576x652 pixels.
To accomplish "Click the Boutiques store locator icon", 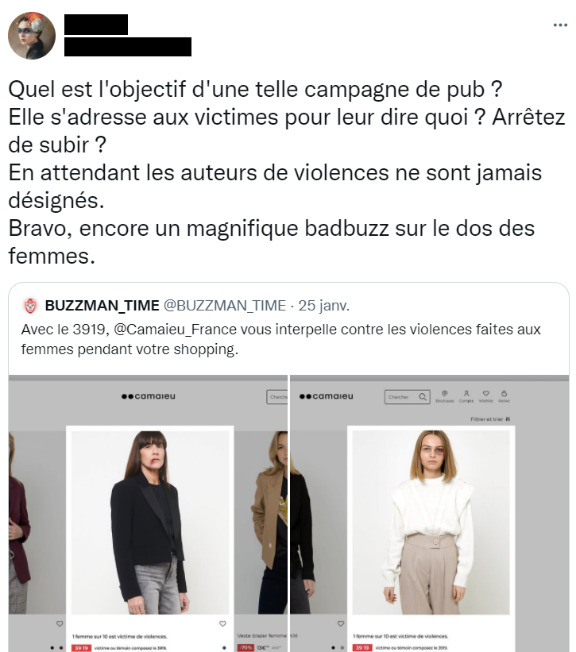I will coord(444,396).
